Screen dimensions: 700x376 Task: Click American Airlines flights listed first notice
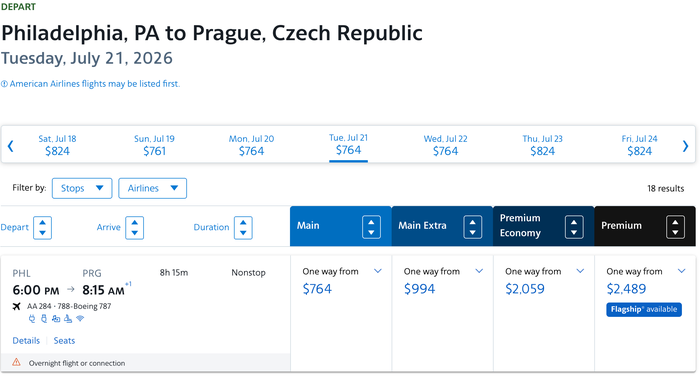91,84
